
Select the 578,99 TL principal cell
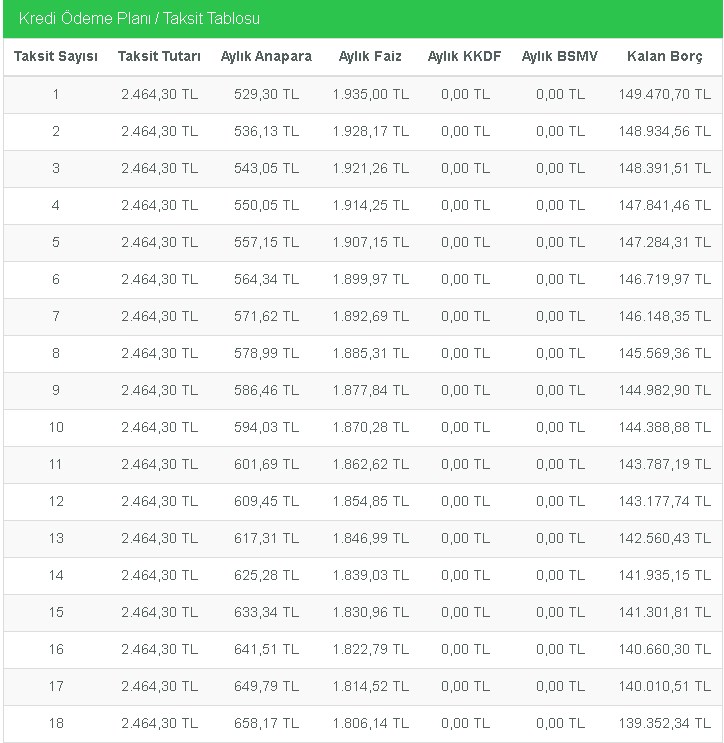[x=266, y=353]
